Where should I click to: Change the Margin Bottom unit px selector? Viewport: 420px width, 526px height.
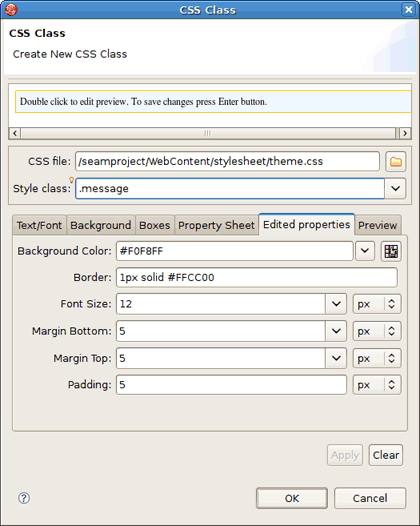pyautogui.click(x=377, y=331)
